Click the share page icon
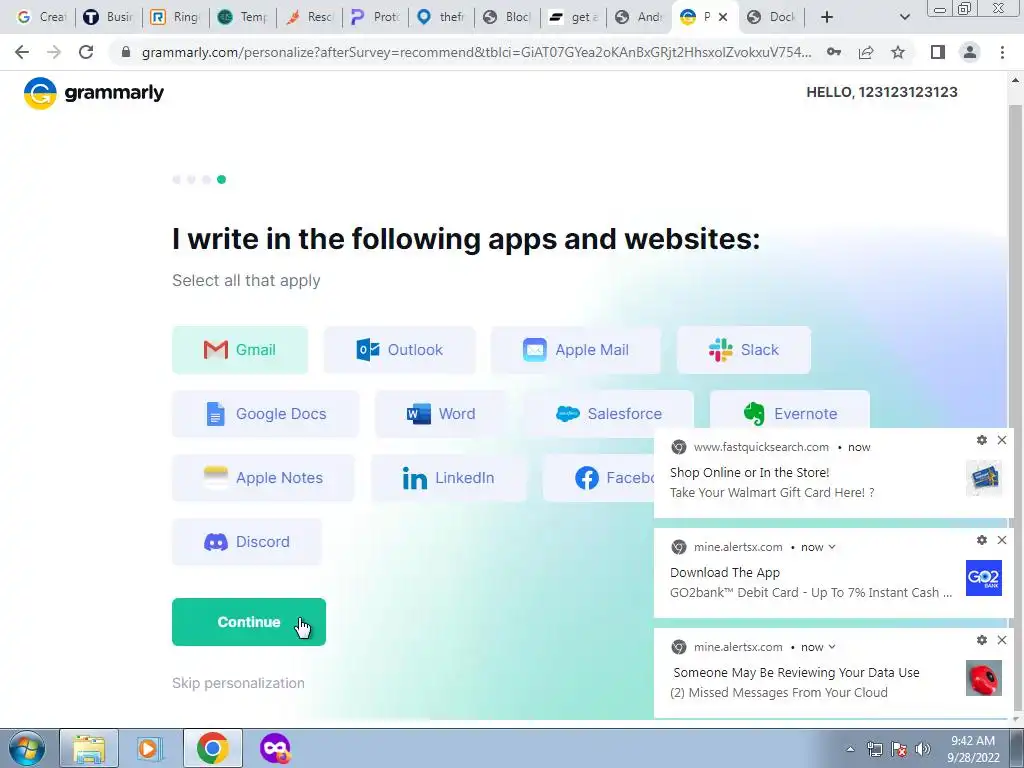The image size is (1024, 768). tap(866, 52)
